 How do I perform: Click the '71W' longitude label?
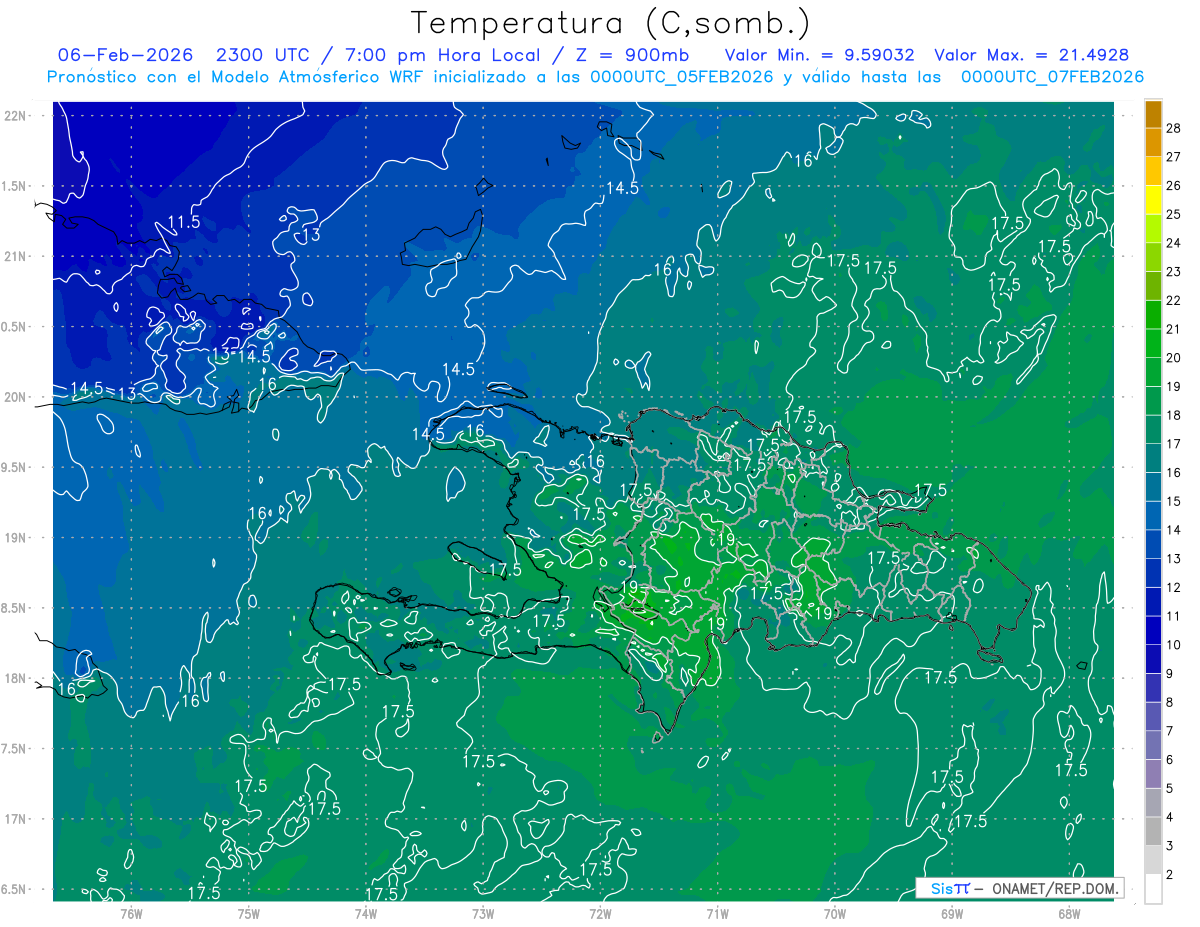pyautogui.click(x=717, y=913)
